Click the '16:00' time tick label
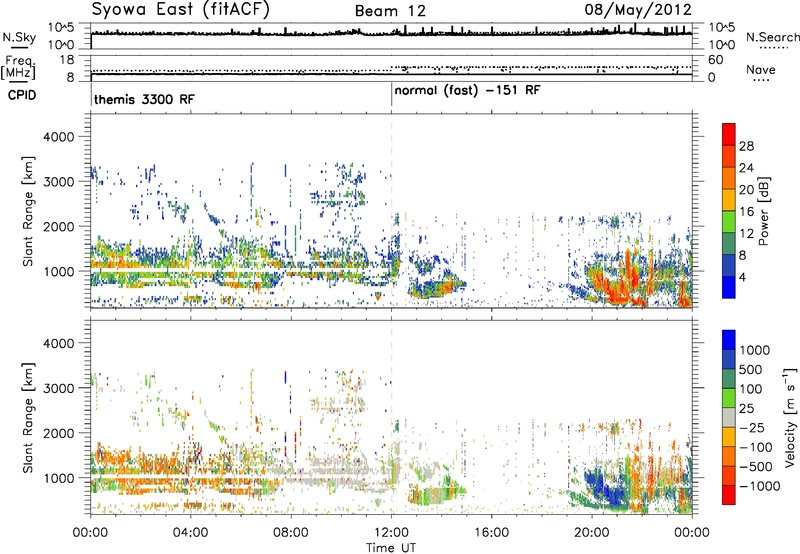Viewport: 800px width, 554px height. point(491,533)
